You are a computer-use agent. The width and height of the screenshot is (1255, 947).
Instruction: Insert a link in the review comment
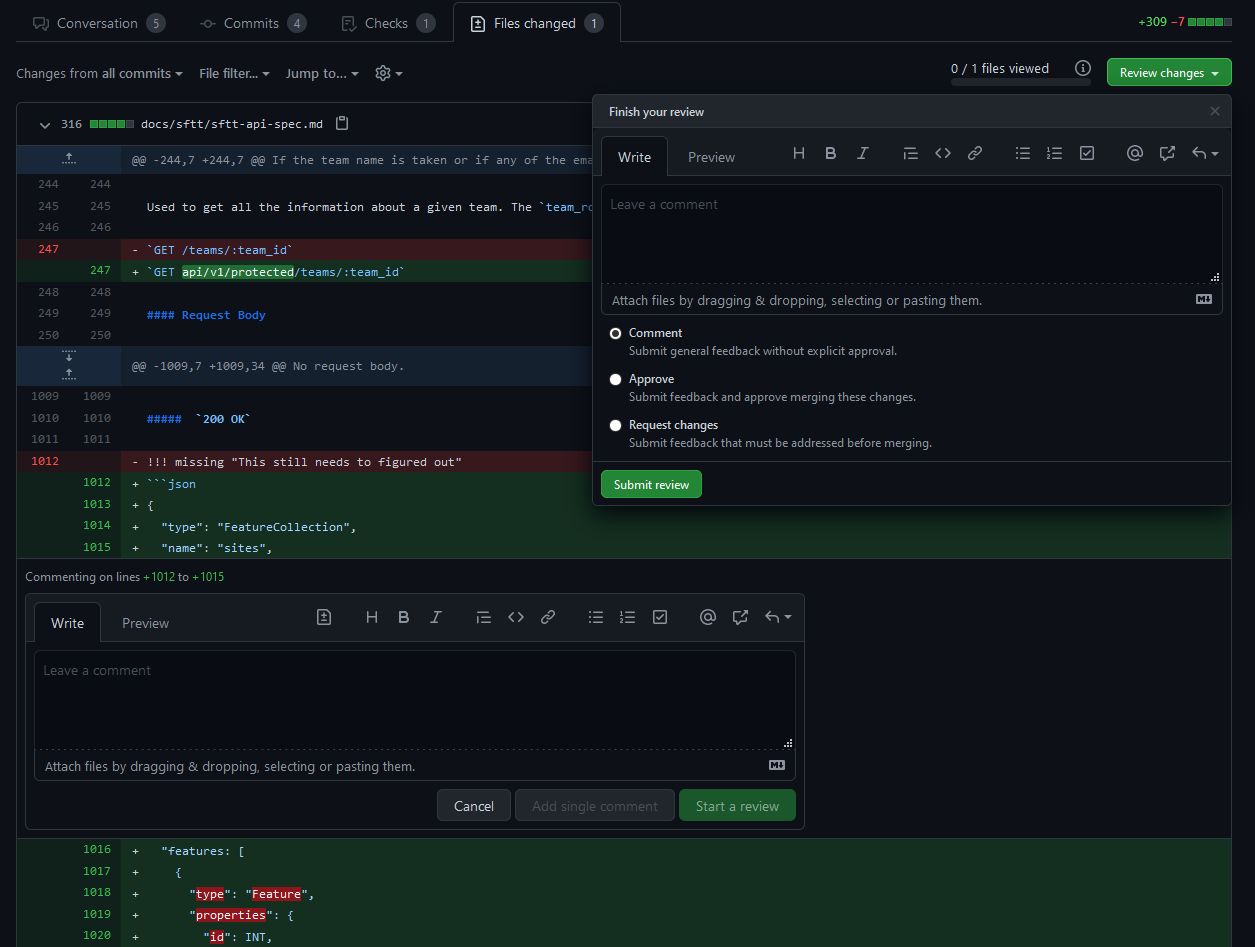[x=974, y=153]
